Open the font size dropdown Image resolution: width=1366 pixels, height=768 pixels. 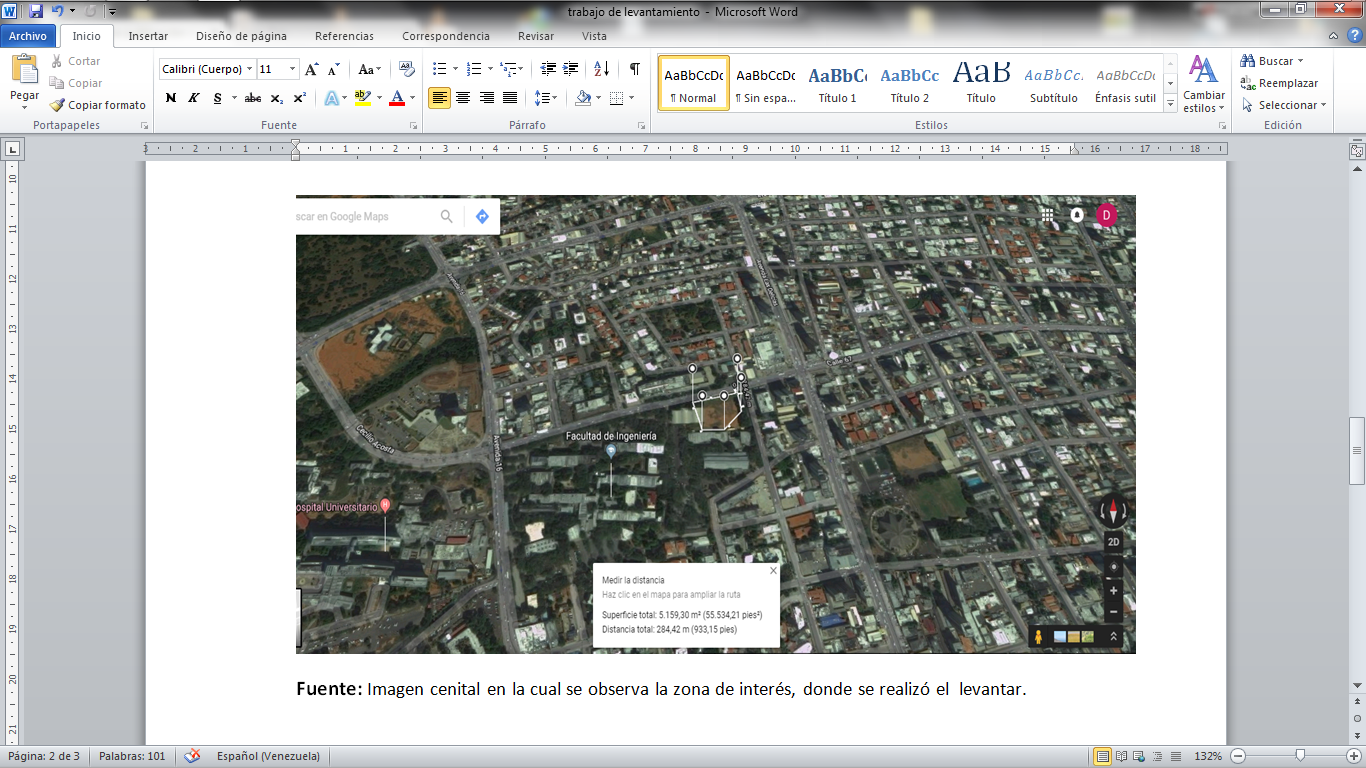coord(293,69)
